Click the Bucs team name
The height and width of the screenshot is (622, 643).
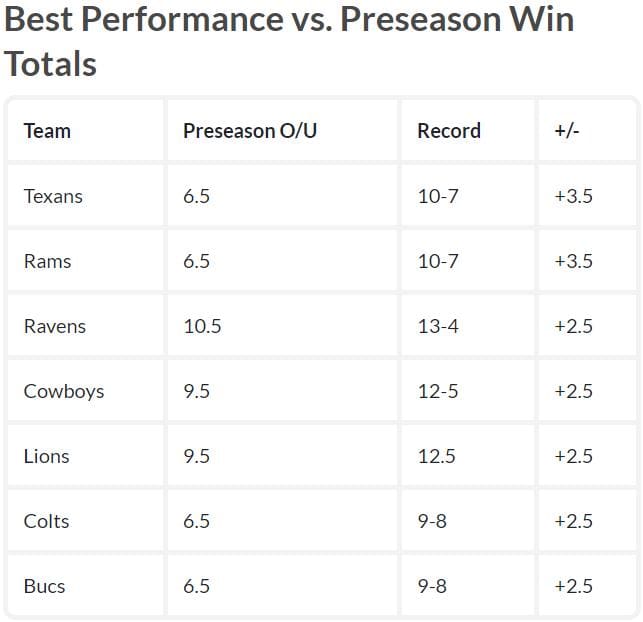point(44,586)
